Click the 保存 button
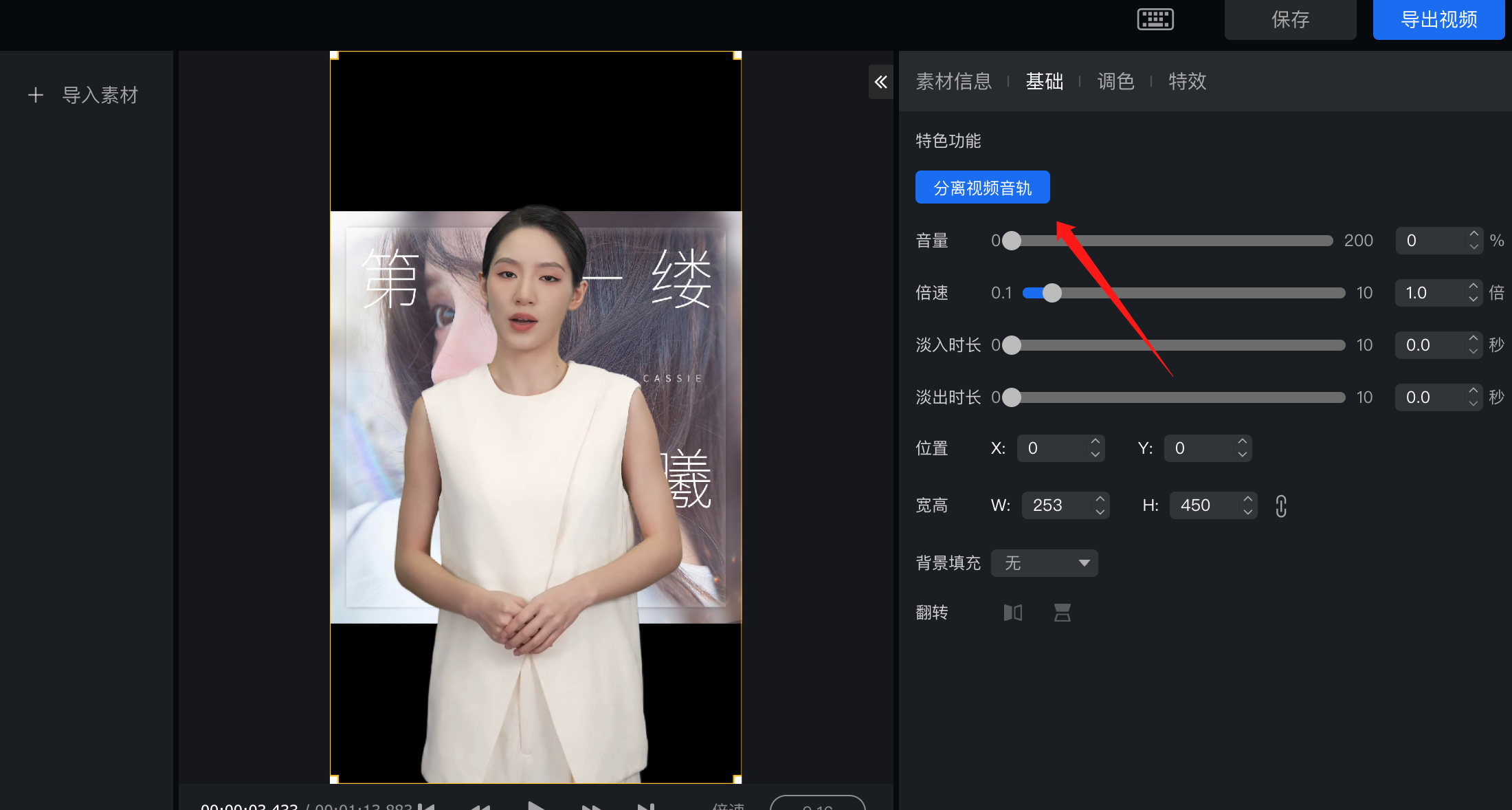 (1290, 20)
